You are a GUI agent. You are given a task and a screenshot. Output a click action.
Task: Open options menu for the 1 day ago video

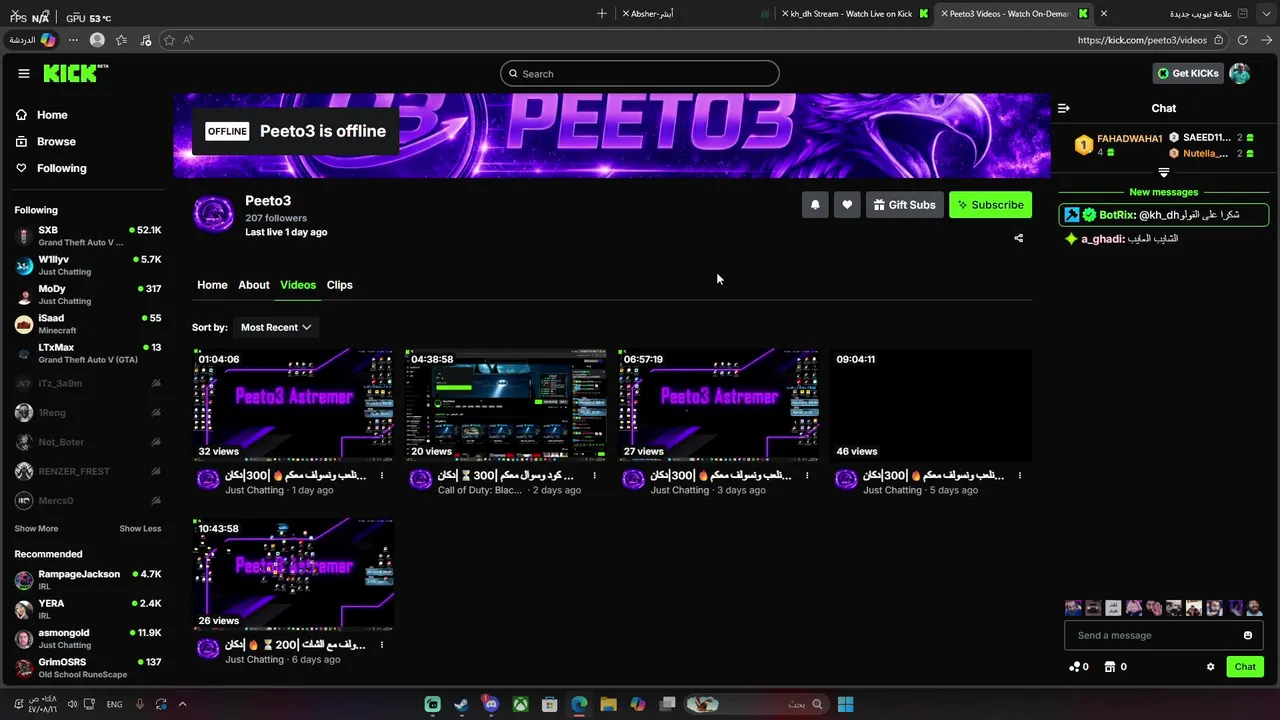382,476
